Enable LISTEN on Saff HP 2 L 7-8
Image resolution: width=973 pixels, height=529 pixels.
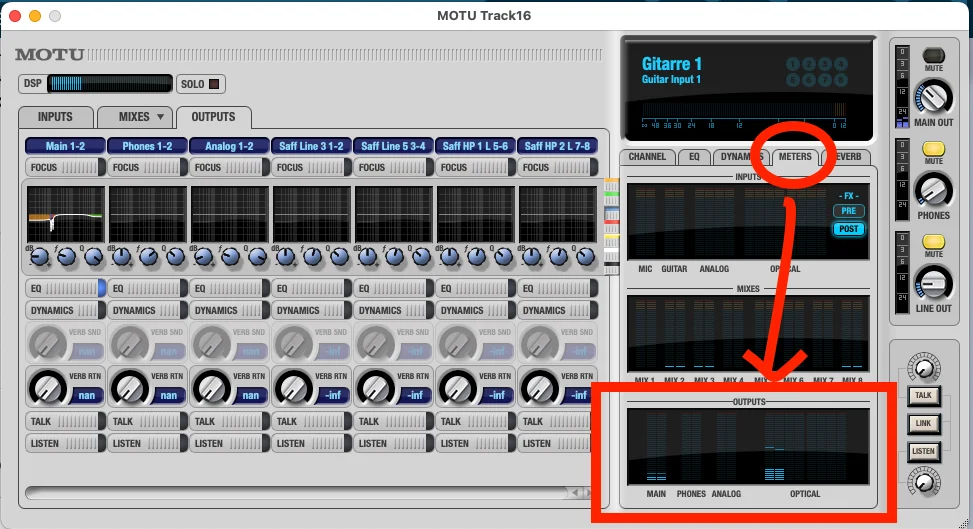point(557,443)
